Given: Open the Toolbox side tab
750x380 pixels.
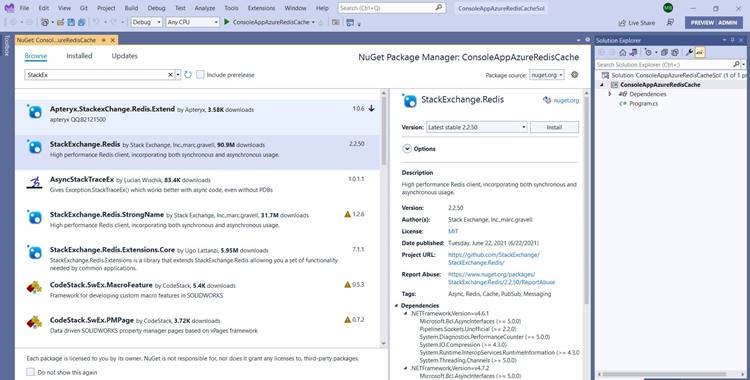Looking at the screenshot, I should pos(7,45).
